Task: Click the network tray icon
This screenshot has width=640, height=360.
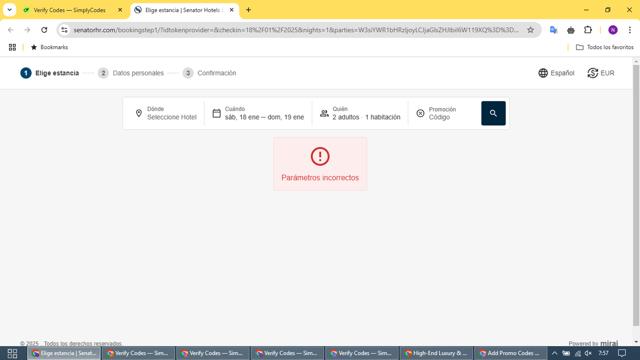Action: (578, 353)
